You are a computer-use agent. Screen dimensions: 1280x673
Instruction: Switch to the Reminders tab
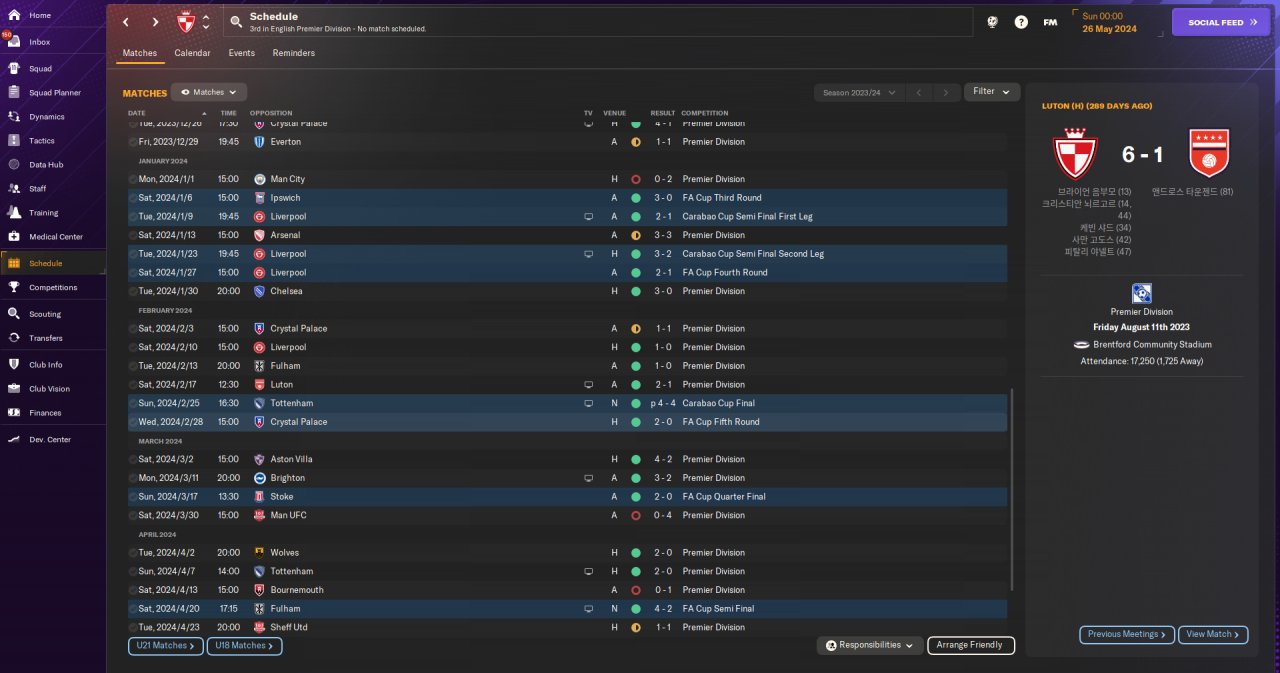[x=293, y=53]
